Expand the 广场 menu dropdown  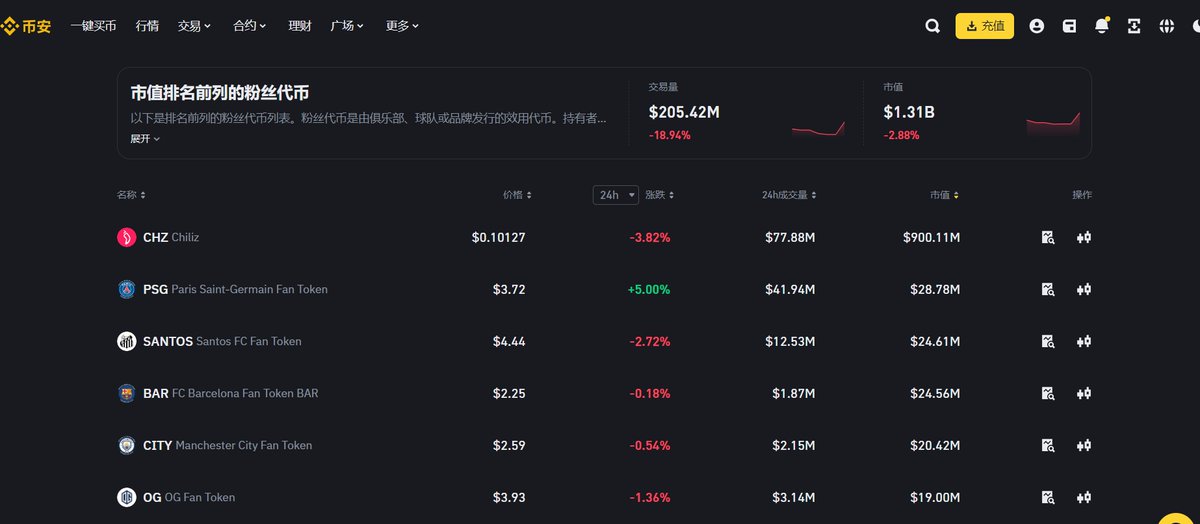[347, 26]
